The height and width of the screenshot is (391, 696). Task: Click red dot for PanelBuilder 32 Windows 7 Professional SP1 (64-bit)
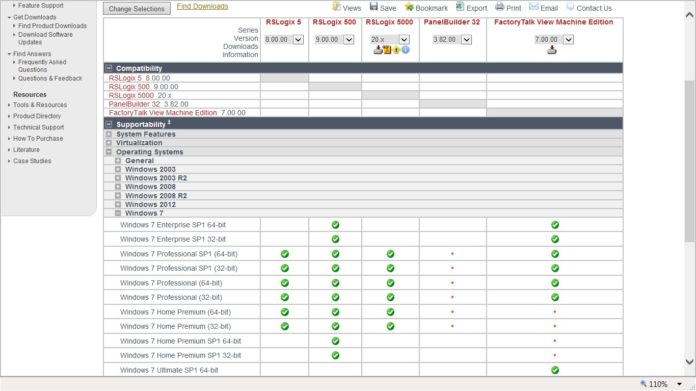[452, 254]
